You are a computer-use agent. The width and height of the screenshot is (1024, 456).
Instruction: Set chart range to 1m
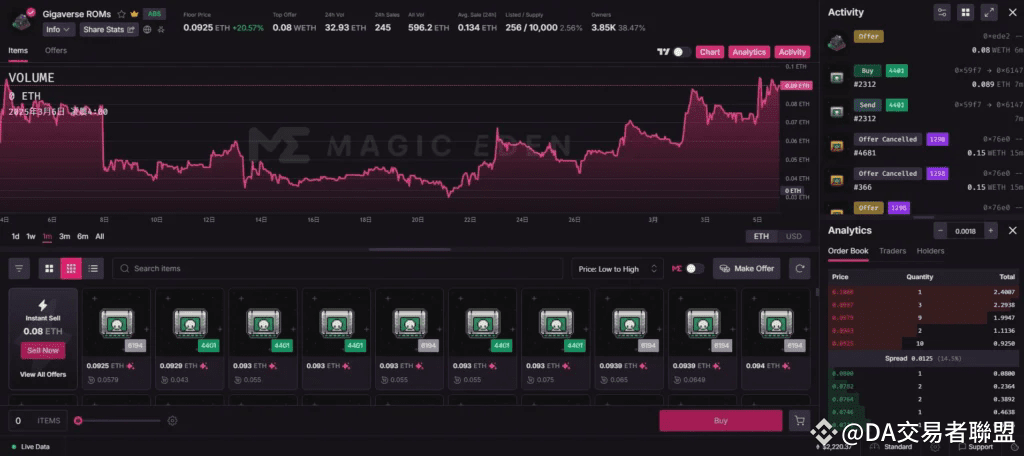[x=47, y=236]
